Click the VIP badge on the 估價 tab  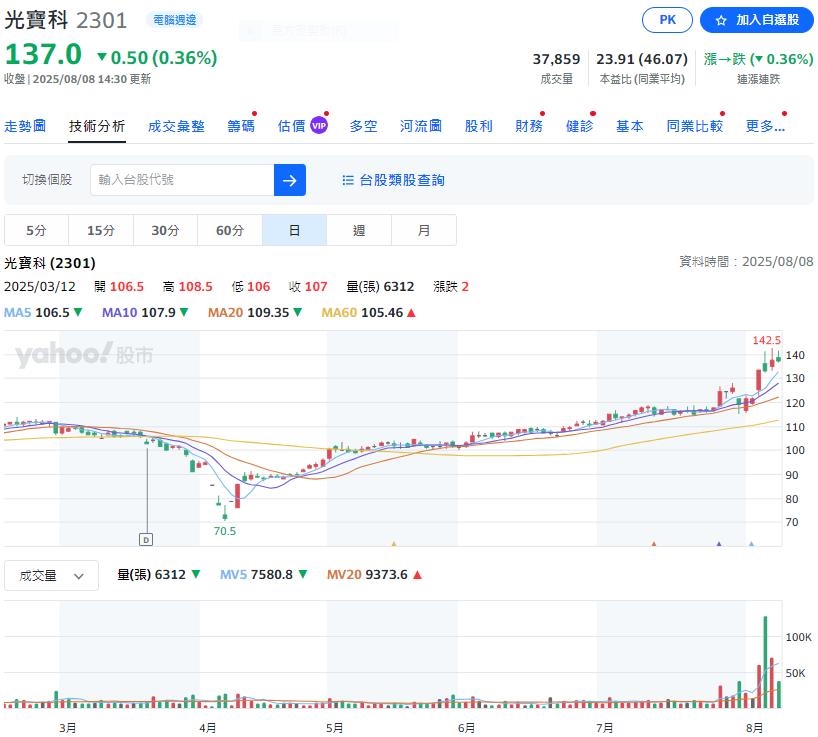(x=318, y=125)
